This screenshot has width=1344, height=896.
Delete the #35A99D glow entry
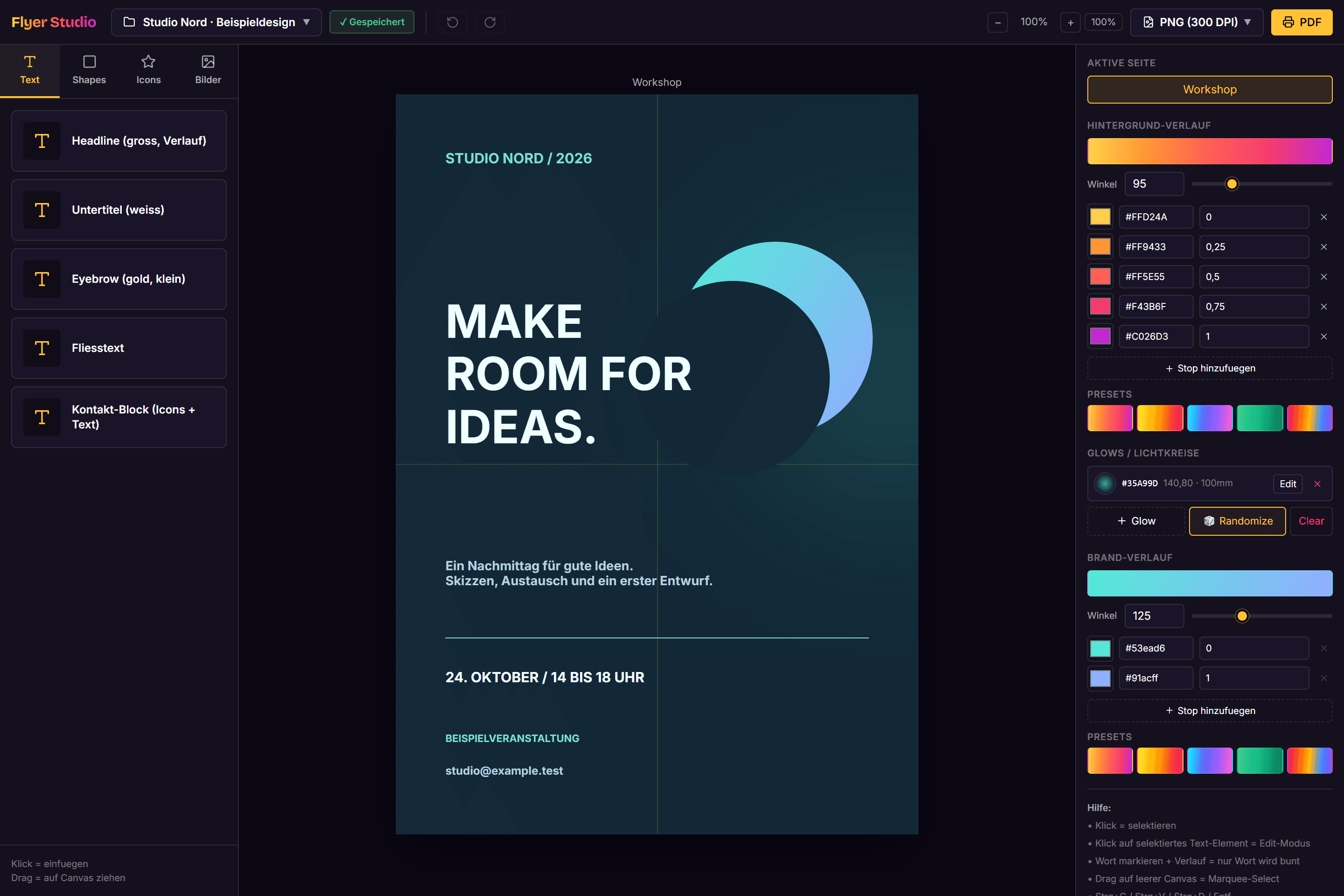pyautogui.click(x=1317, y=484)
